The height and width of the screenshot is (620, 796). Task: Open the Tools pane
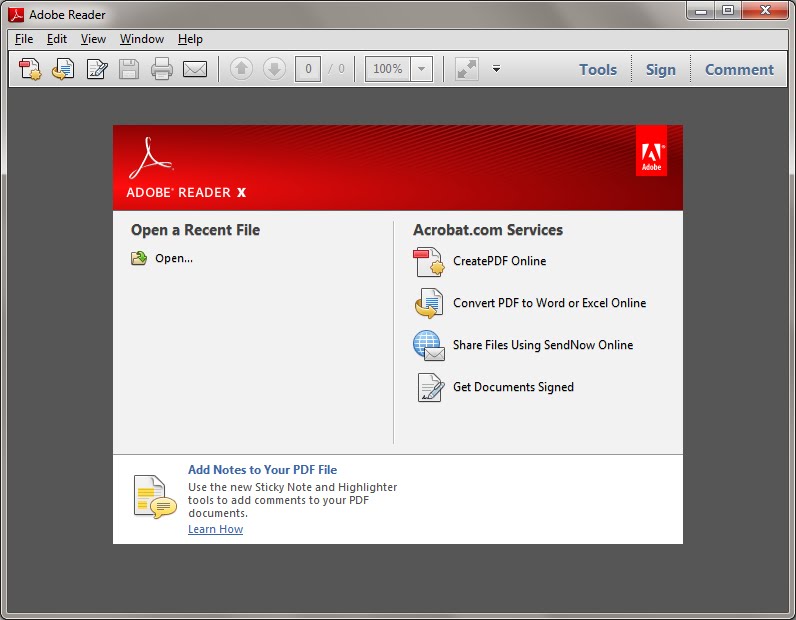point(598,69)
